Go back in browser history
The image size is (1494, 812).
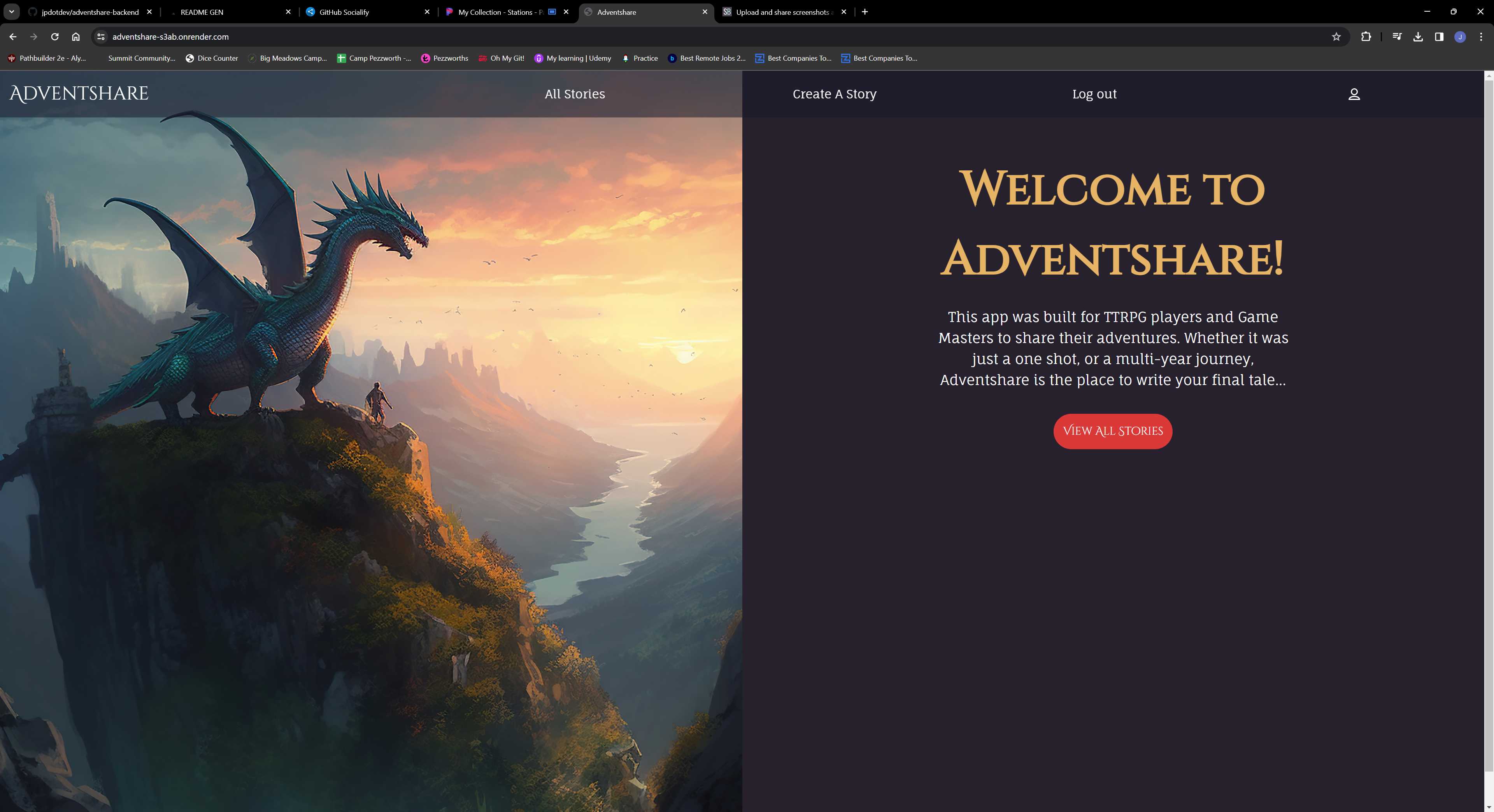[x=13, y=37]
